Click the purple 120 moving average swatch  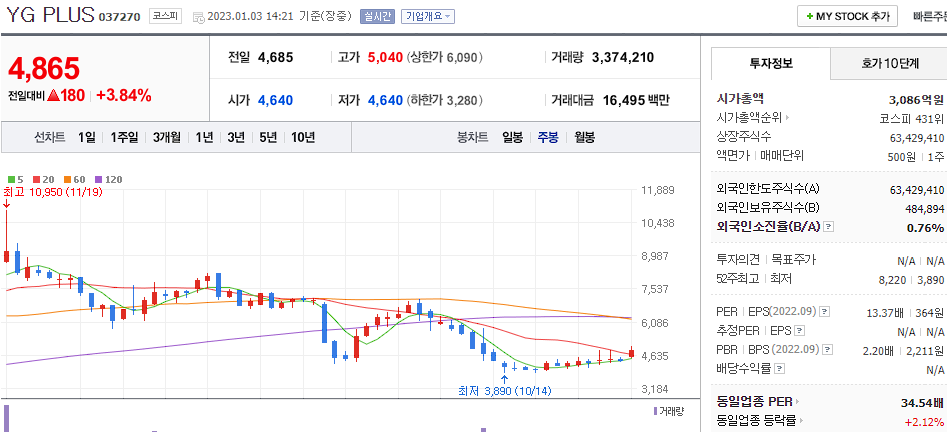point(98,179)
